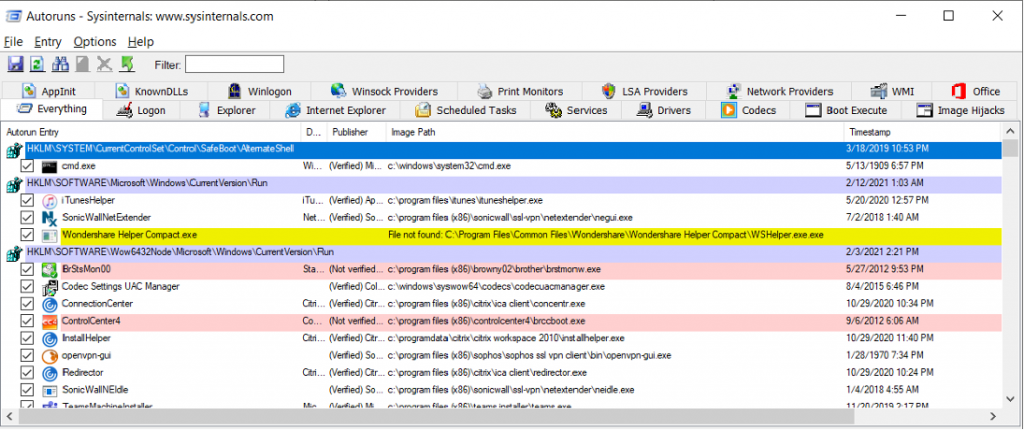Screen dimensions: 1024x430
Task: Open the Drivers tab
Action: point(664,110)
